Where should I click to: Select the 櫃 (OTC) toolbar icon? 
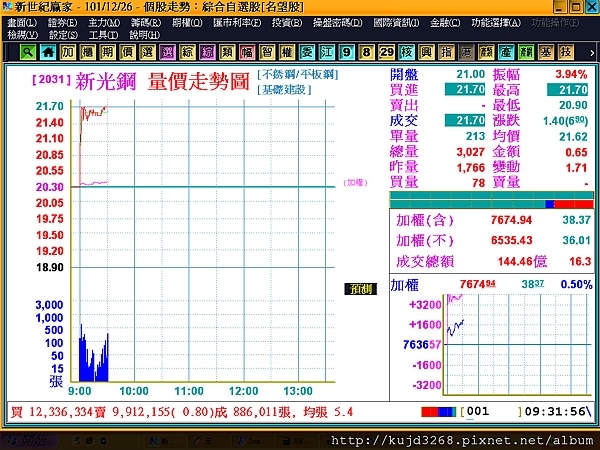88,52
